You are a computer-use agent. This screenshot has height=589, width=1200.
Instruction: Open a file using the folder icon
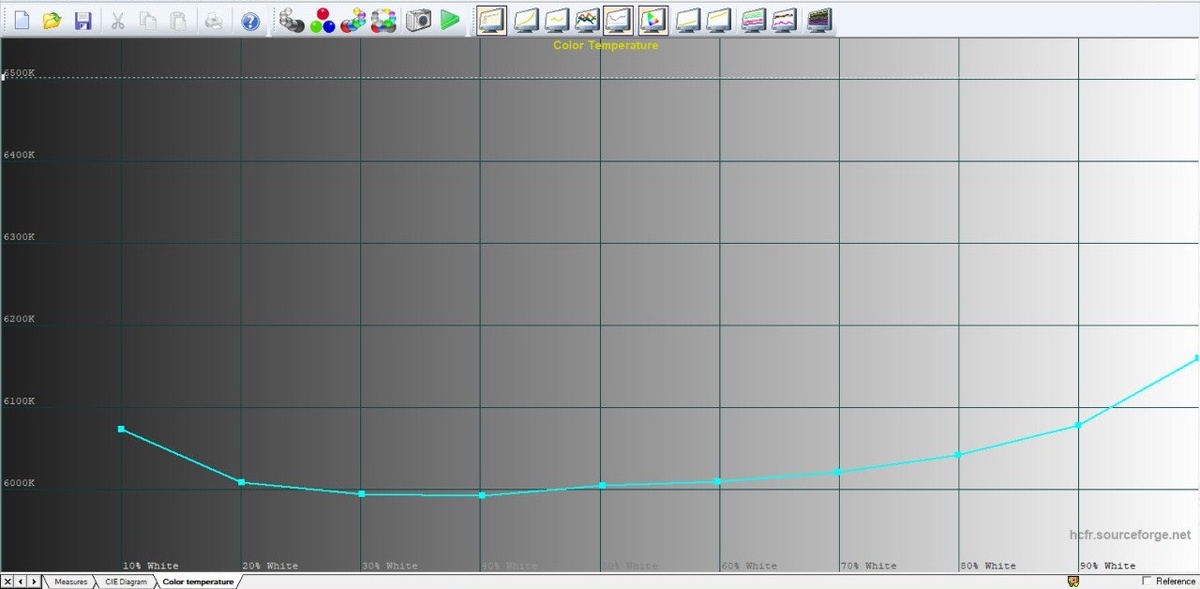point(53,19)
